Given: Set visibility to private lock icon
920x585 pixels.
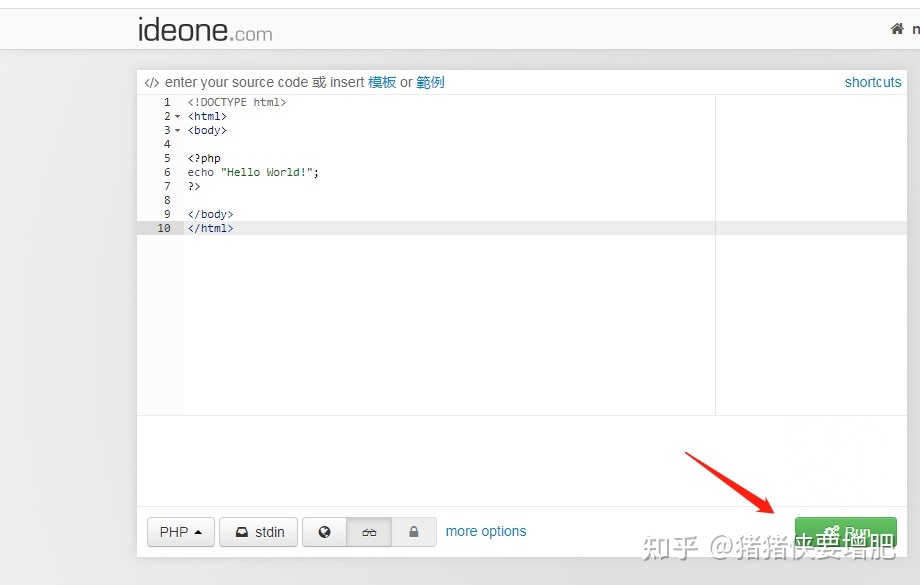Looking at the screenshot, I should (414, 532).
